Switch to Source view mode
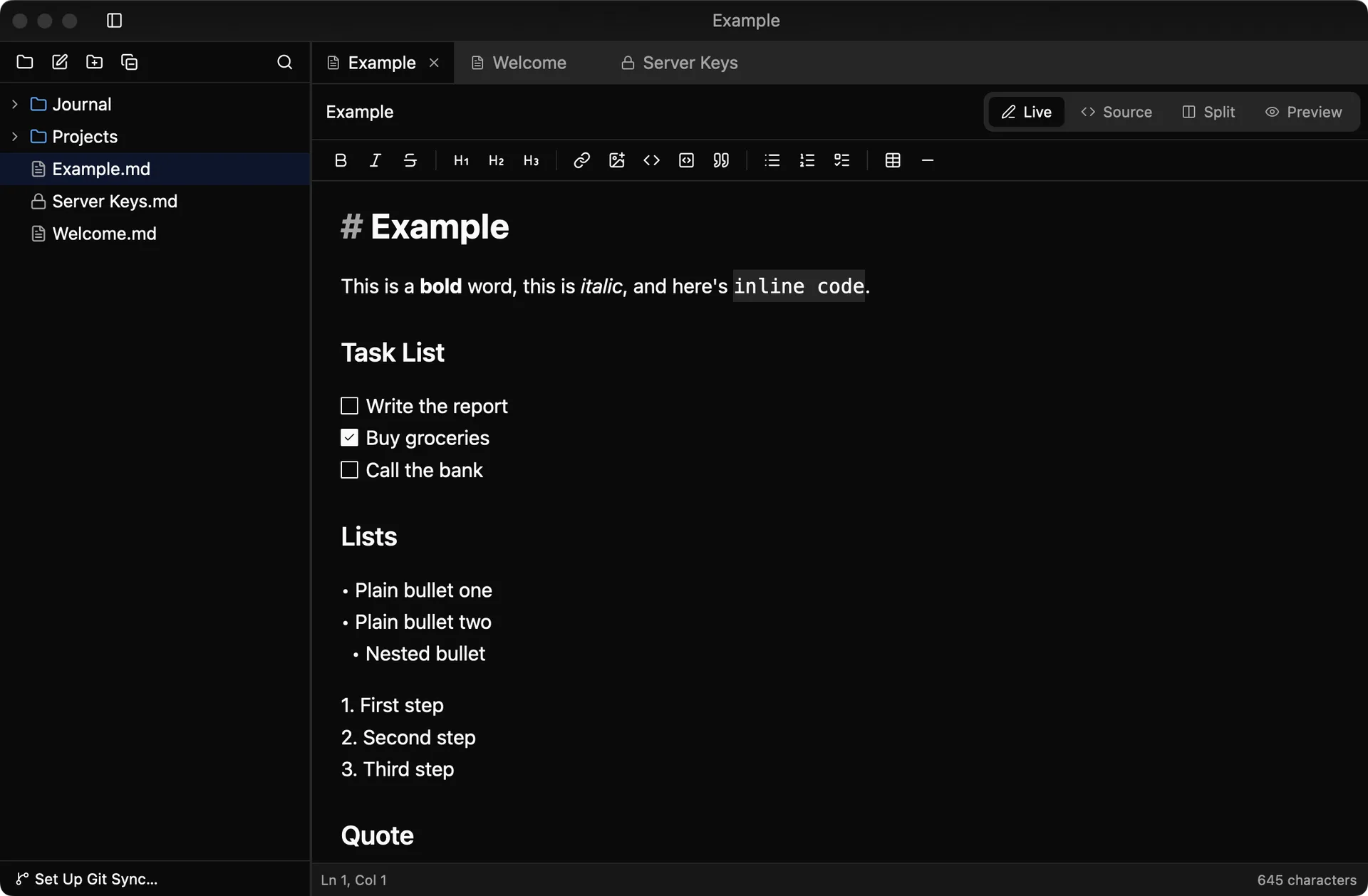Image resolution: width=1368 pixels, height=896 pixels. (1116, 112)
